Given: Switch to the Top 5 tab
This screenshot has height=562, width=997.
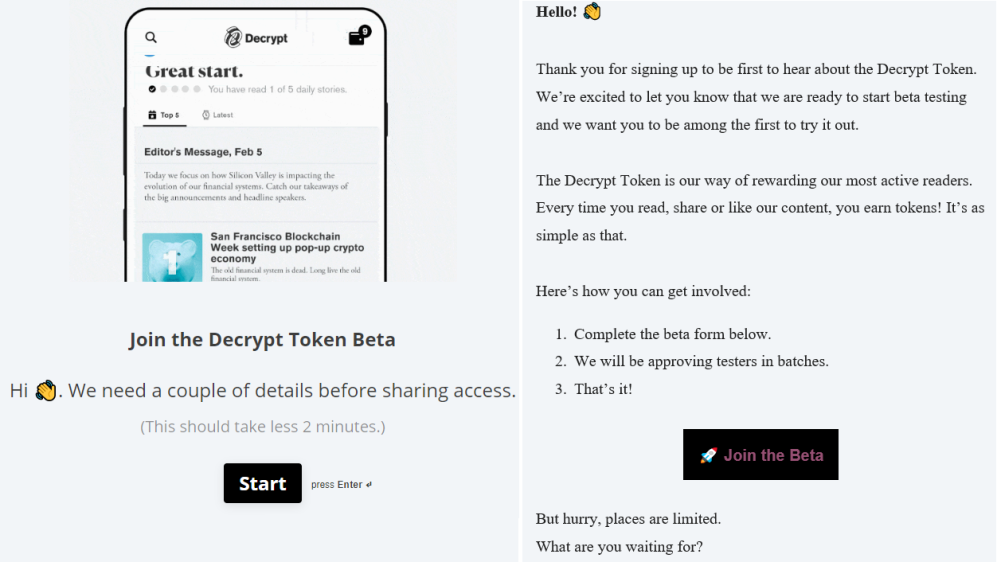Looking at the screenshot, I should click(164, 115).
